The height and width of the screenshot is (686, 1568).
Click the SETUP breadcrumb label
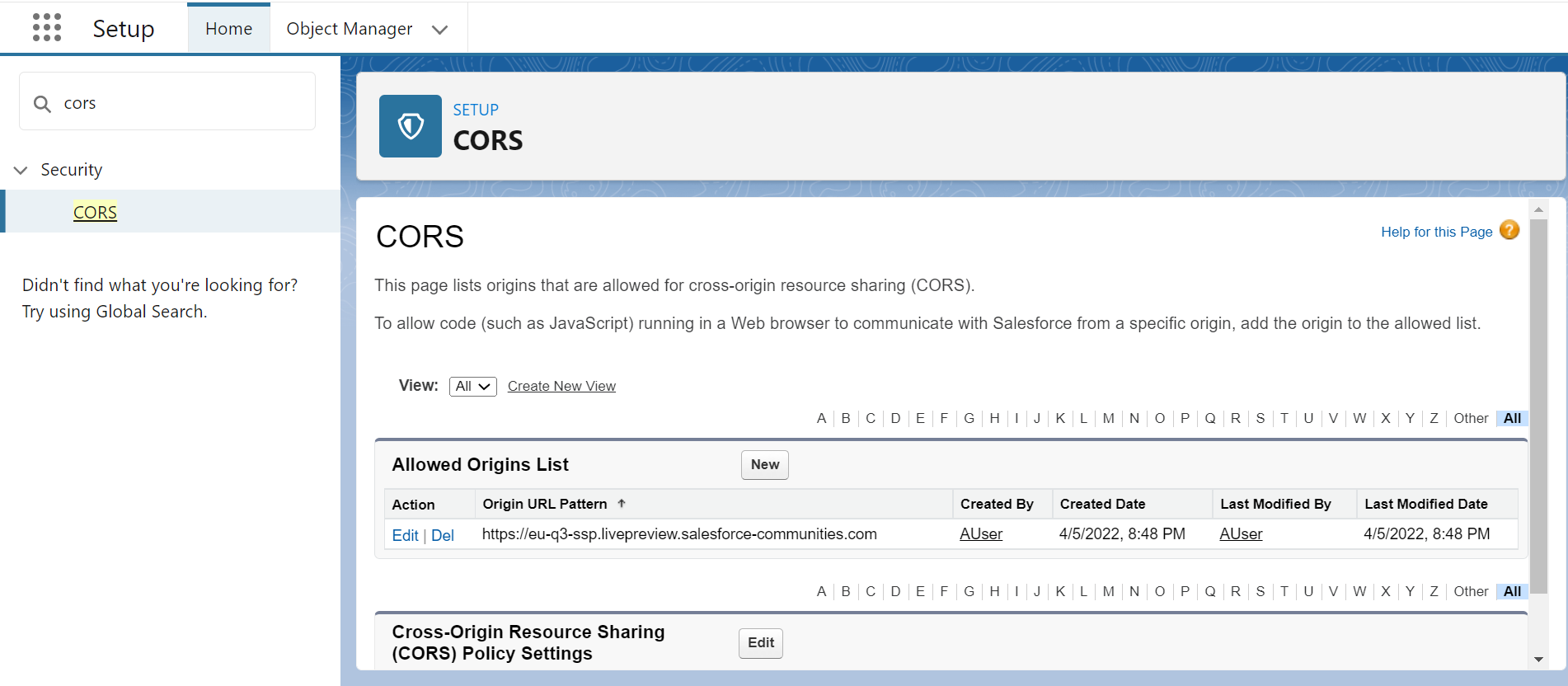click(x=476, y=110)
